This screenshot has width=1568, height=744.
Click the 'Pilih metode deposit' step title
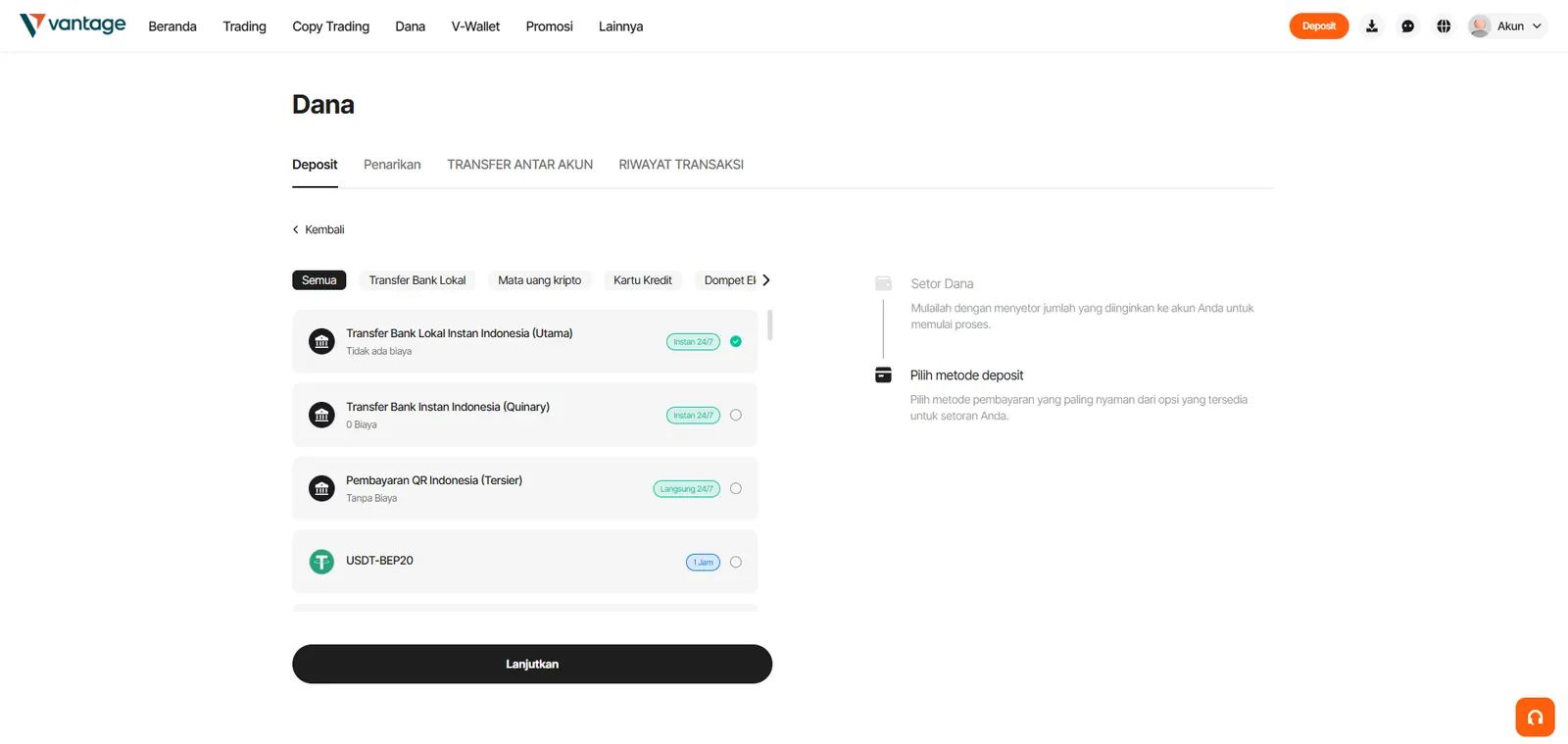(966, 375)
